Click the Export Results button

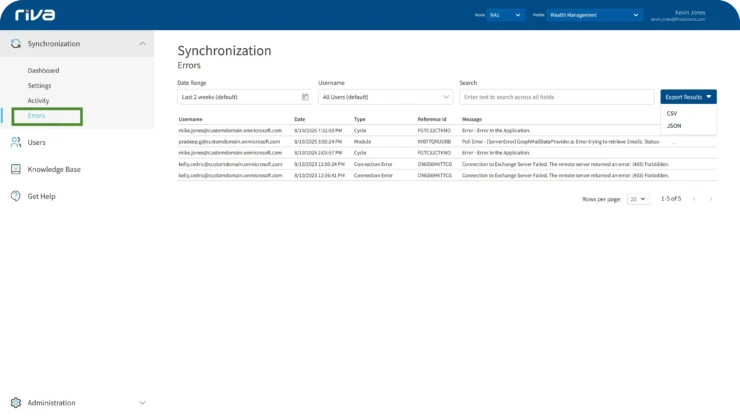tap(688, 97)
